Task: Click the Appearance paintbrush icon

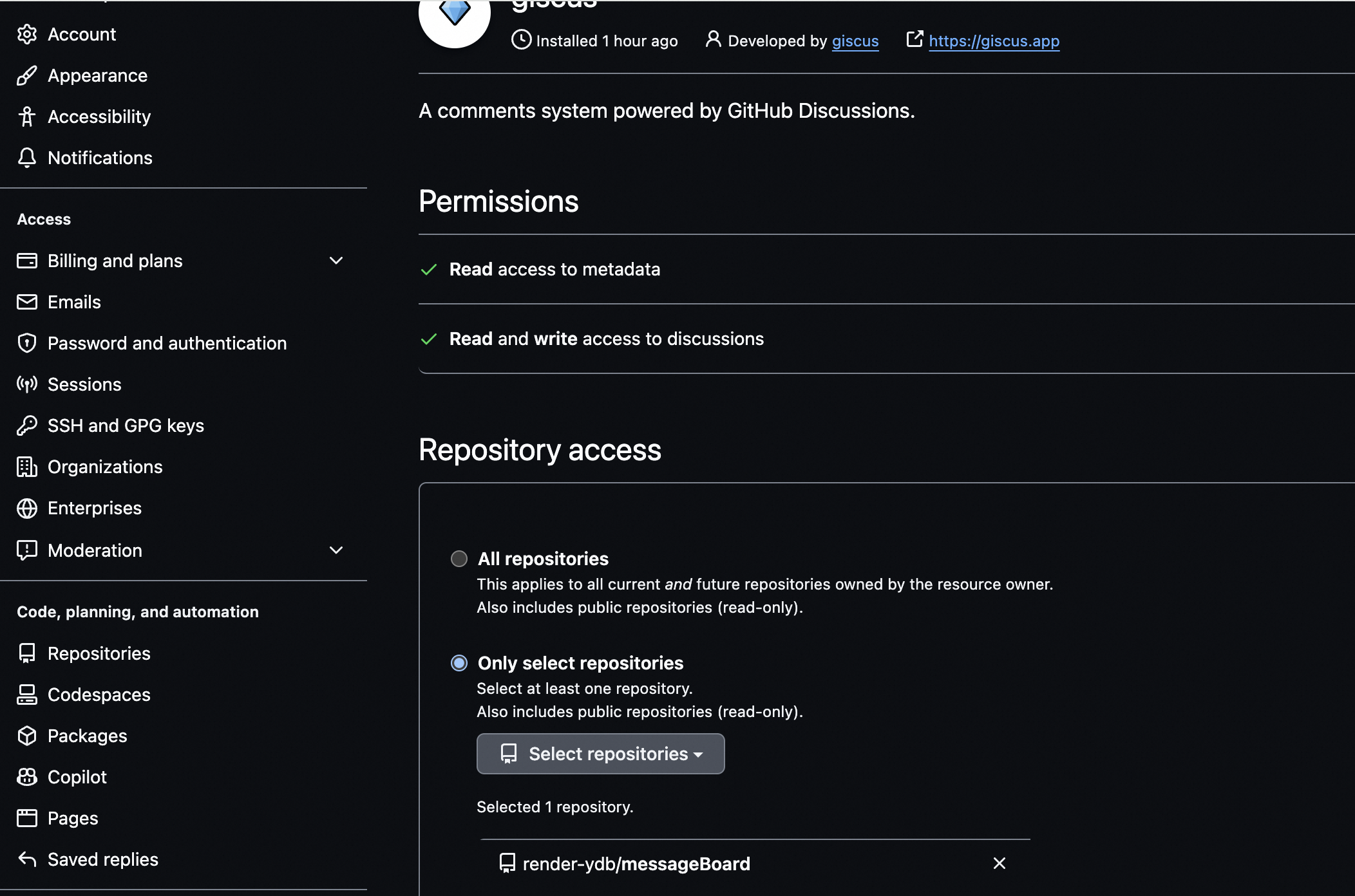Action: (x=26, y=75)
